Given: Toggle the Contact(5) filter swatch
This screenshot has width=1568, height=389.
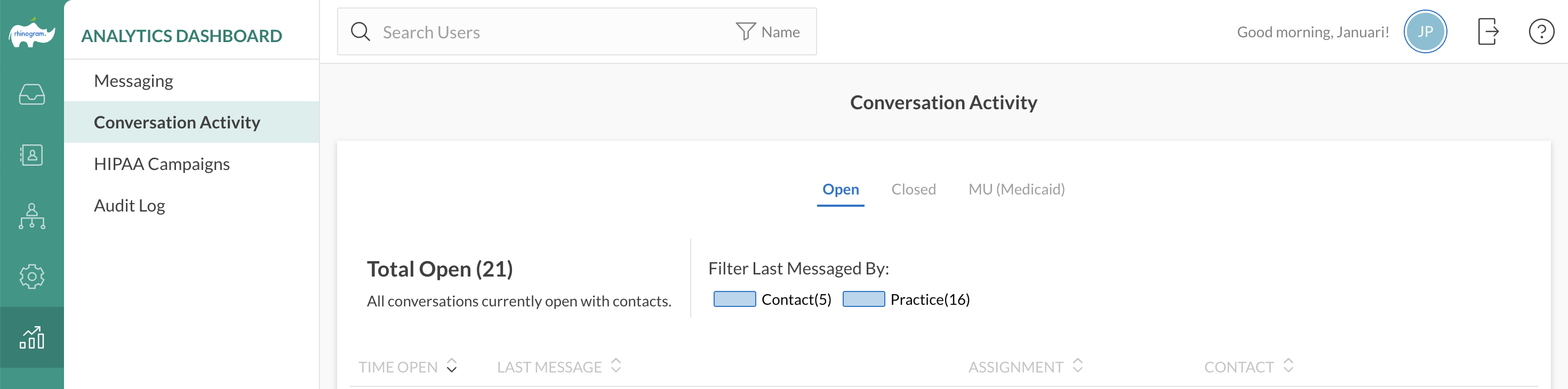Looking at the screenshot, I should [x=734, y=299].
